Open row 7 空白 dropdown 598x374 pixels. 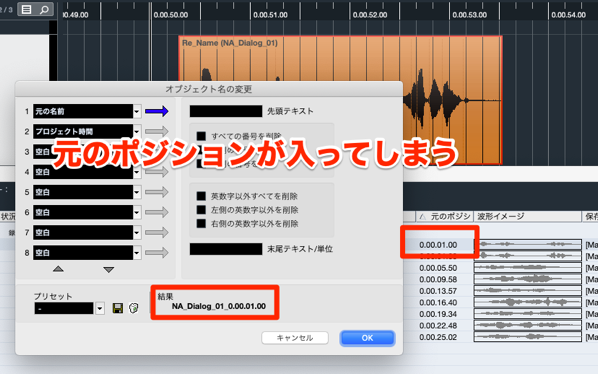(137, 233)
